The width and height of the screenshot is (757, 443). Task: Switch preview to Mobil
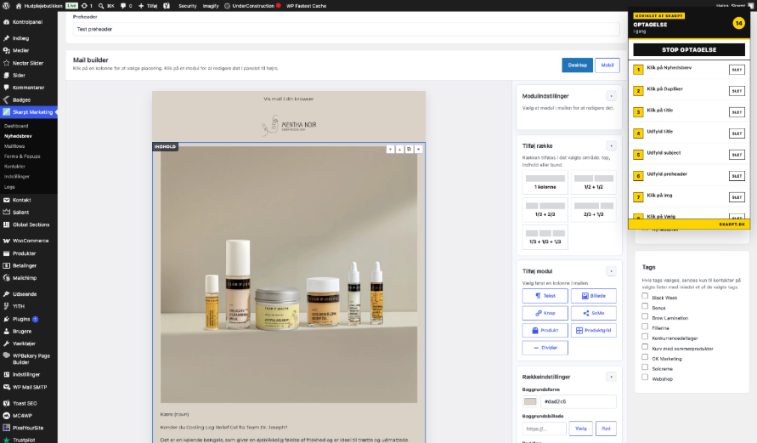click(607, 65)
